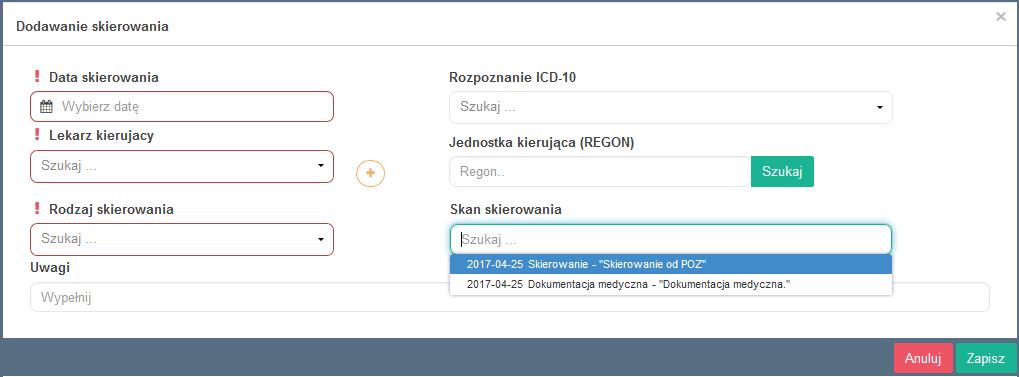The image size is (1019, 377).
Task: Click the Rozpoznanie ICD-10 label
Action: pos(513,77)
